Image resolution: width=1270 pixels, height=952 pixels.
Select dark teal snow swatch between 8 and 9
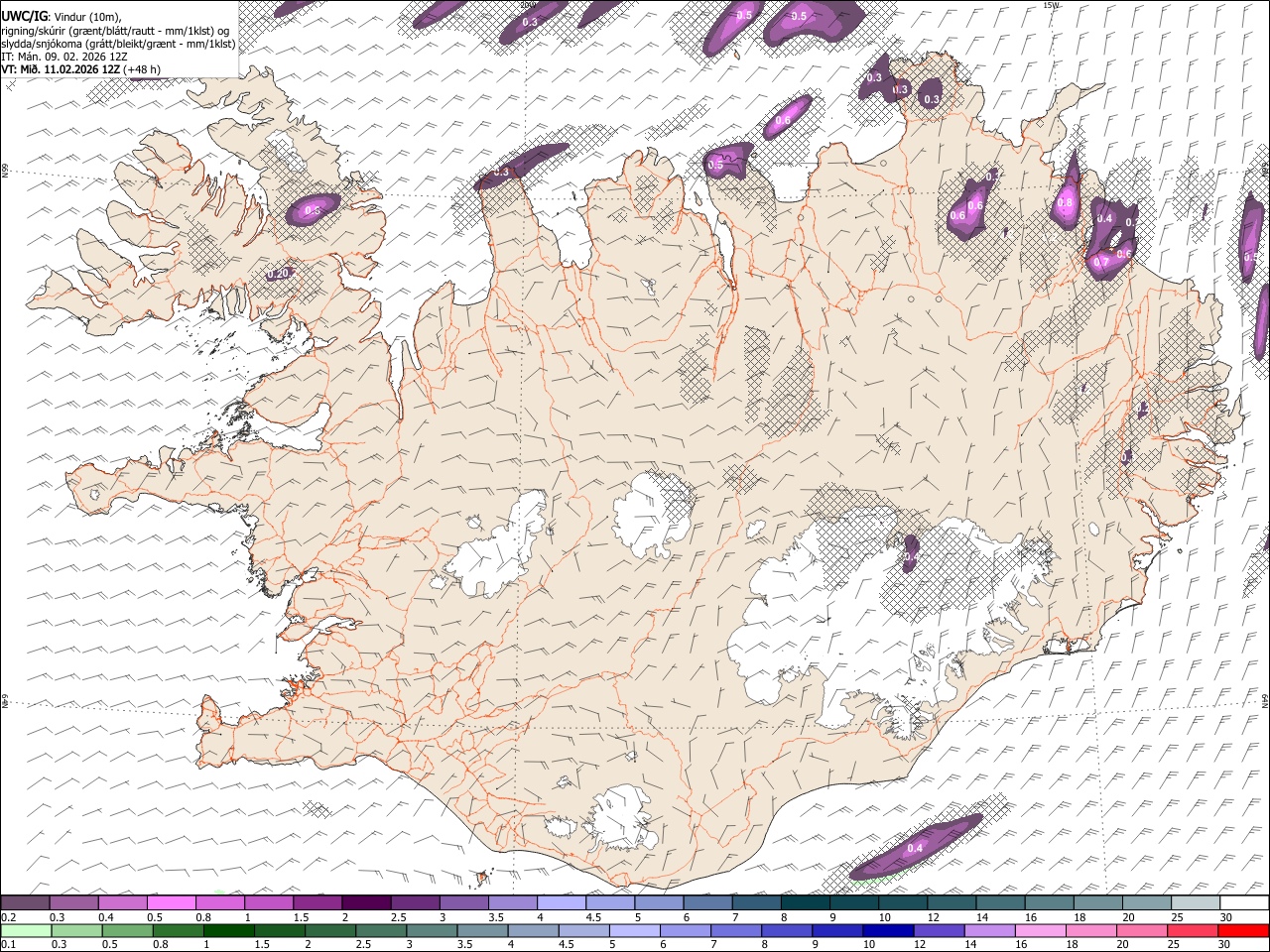(806, 902)
